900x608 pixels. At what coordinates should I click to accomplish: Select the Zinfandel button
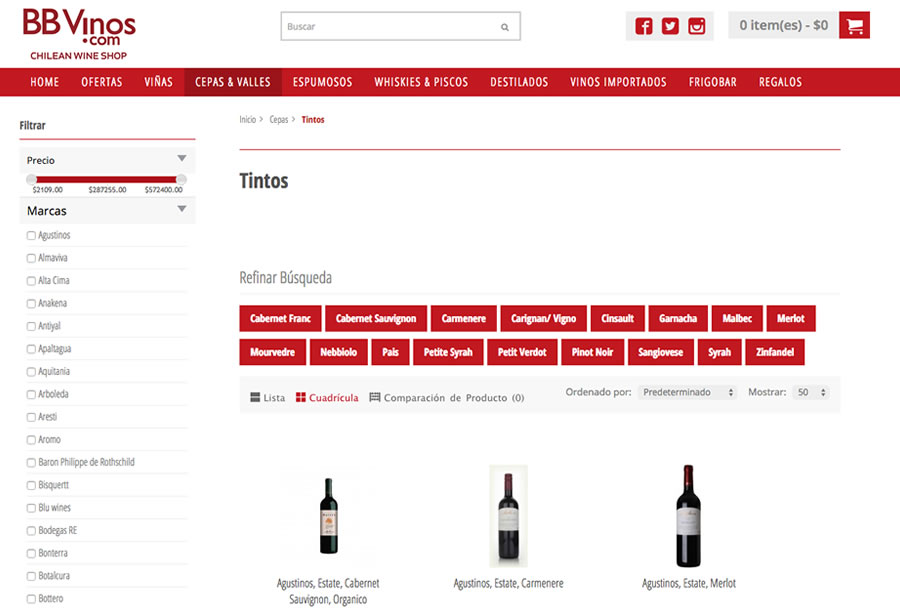tap(775, 352)
